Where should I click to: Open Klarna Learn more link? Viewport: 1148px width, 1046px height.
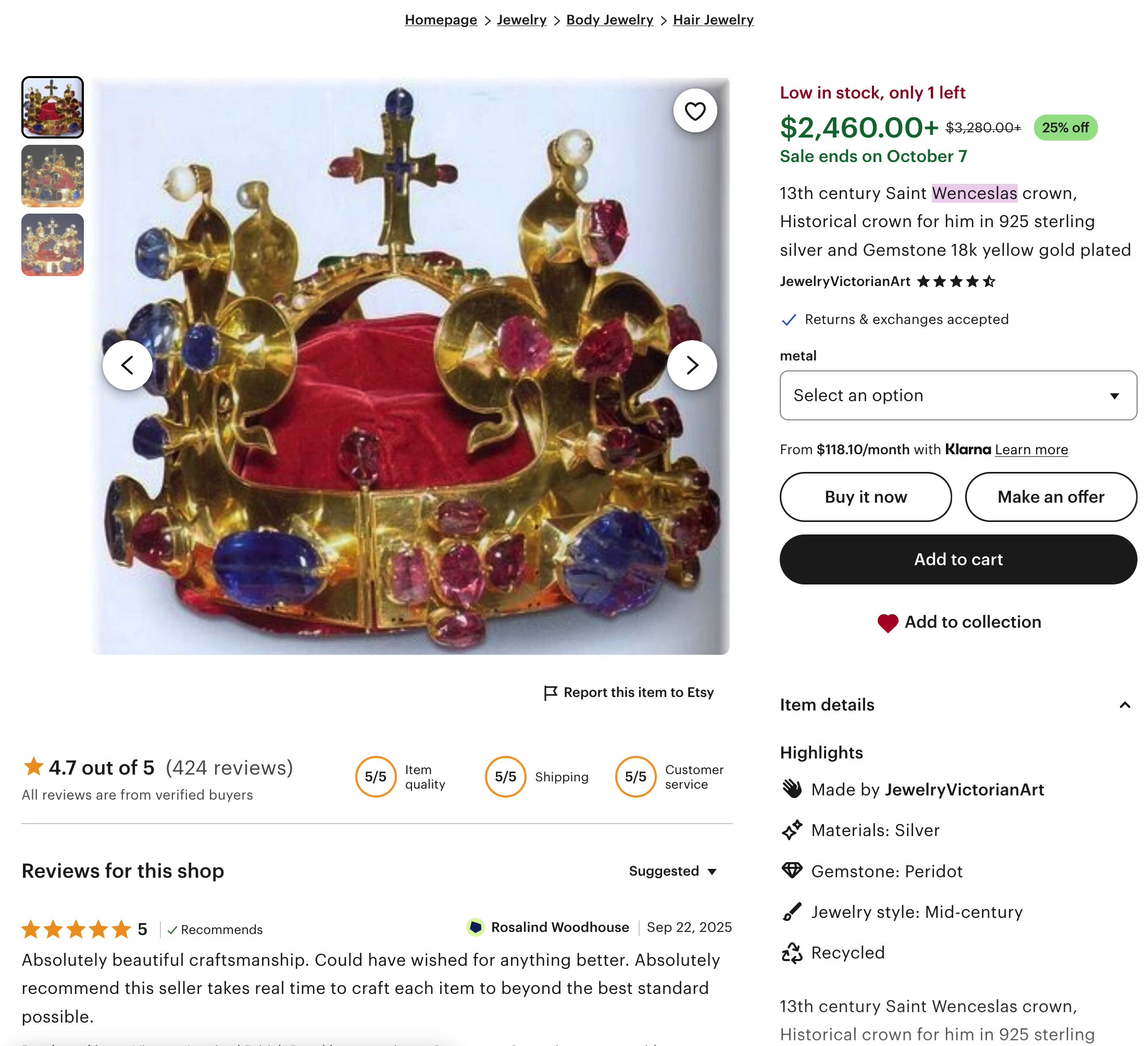(1031, 450)
